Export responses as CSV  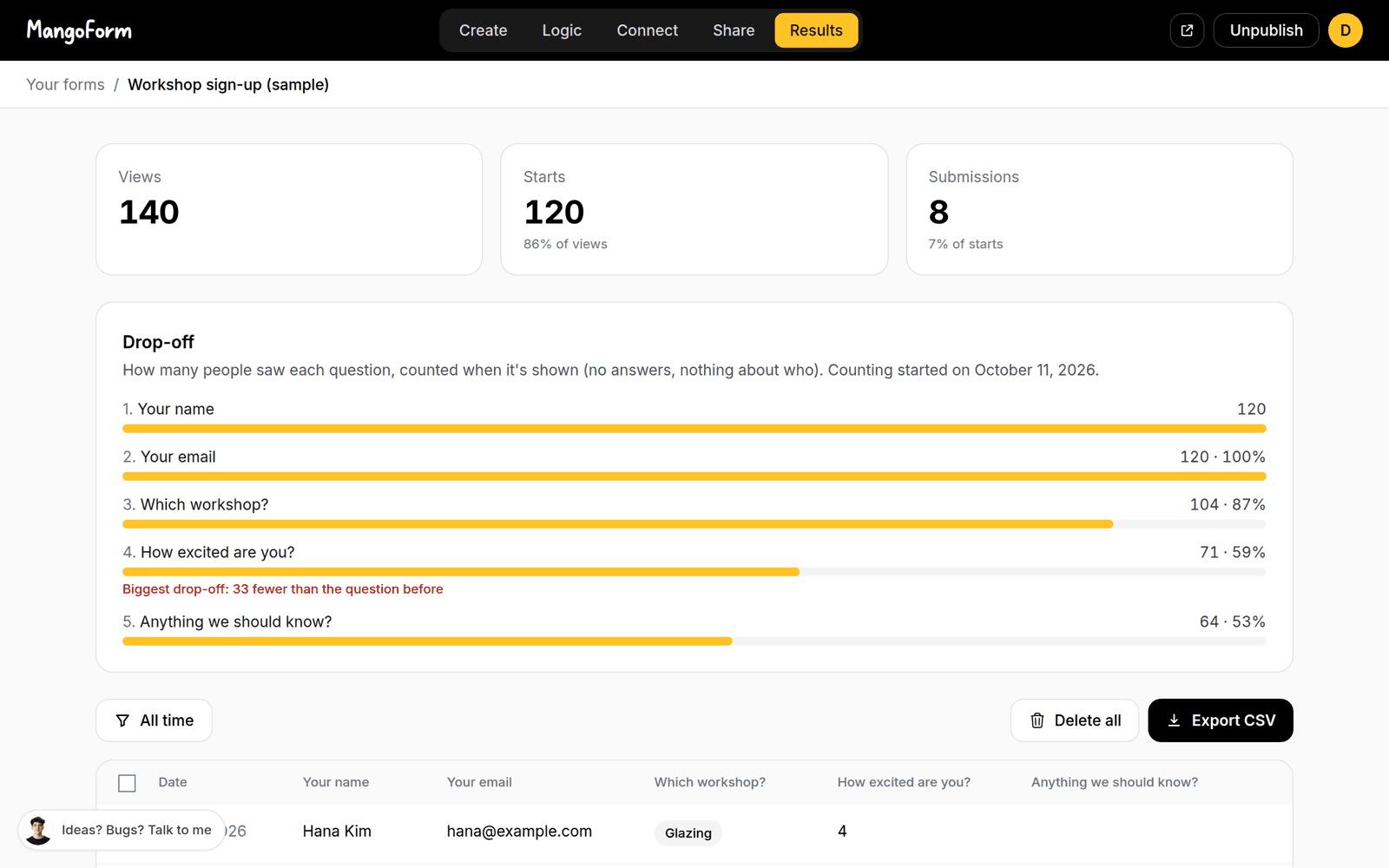1220,720
